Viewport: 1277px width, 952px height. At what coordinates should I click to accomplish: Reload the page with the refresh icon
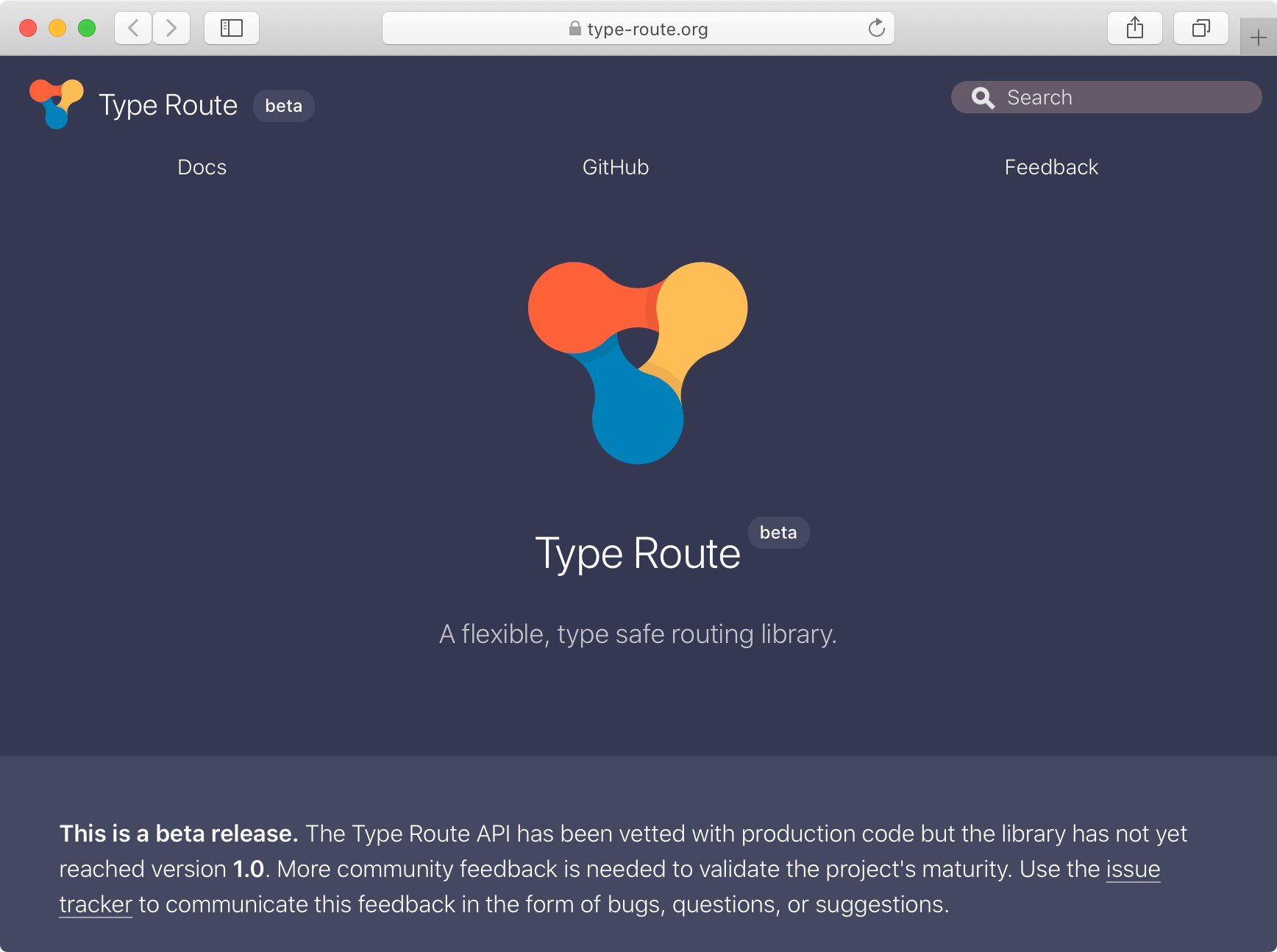click(x=876, y=28)
